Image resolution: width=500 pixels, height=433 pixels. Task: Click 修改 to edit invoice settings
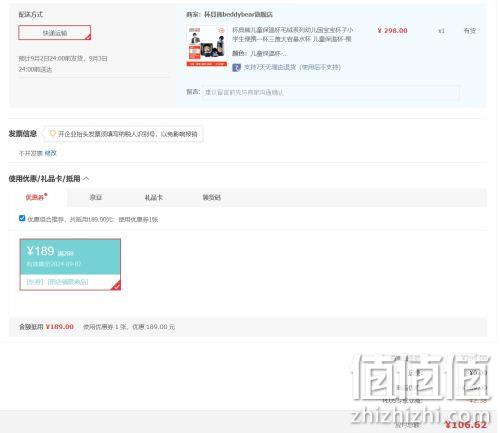(50, 153)
